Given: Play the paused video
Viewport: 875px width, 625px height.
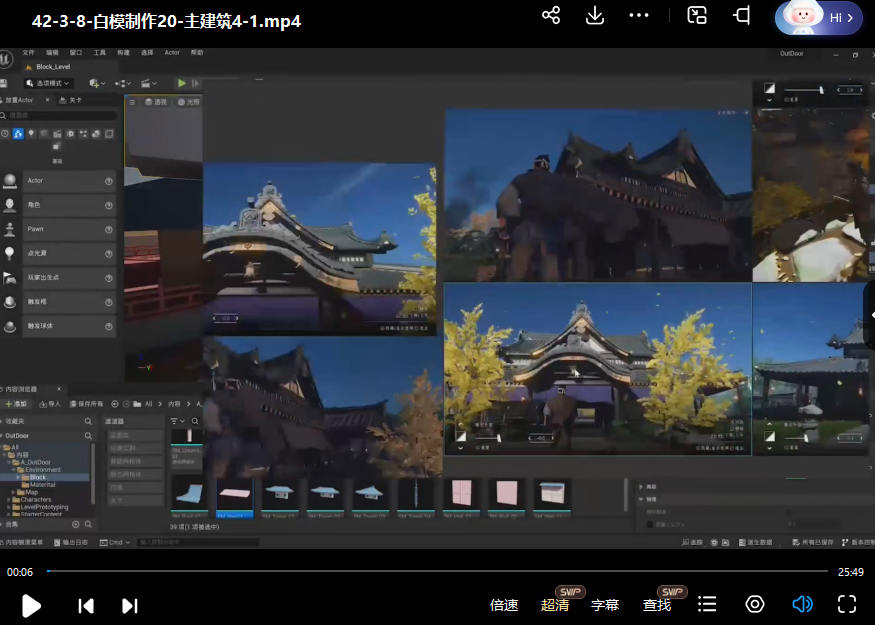Looking at the screenshot, I should tap(32, 605).
